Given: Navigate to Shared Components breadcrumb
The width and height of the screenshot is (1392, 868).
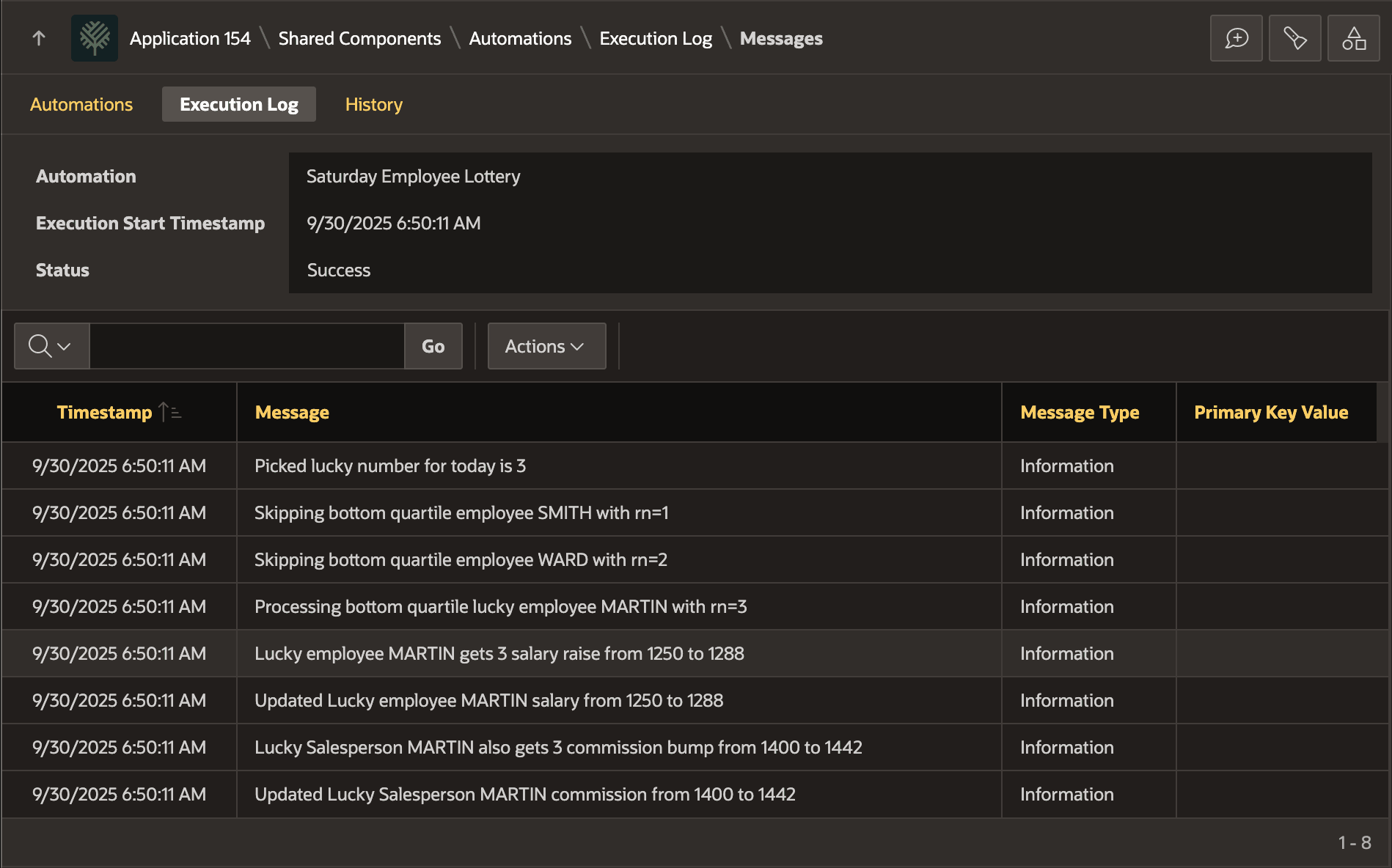Looking at the screenshot, I should [x=359, y=38].
